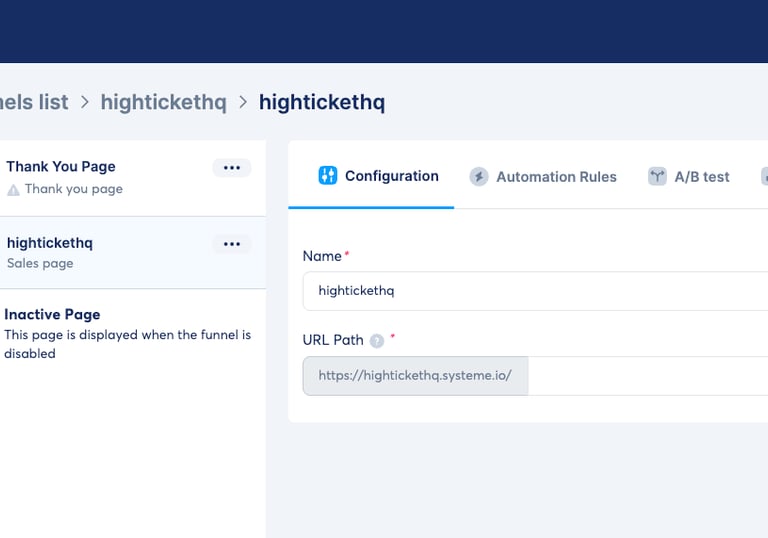This screenshot has height=538, width=768.
Task: Go to the A/B test tab
Action: pos(701,177)
